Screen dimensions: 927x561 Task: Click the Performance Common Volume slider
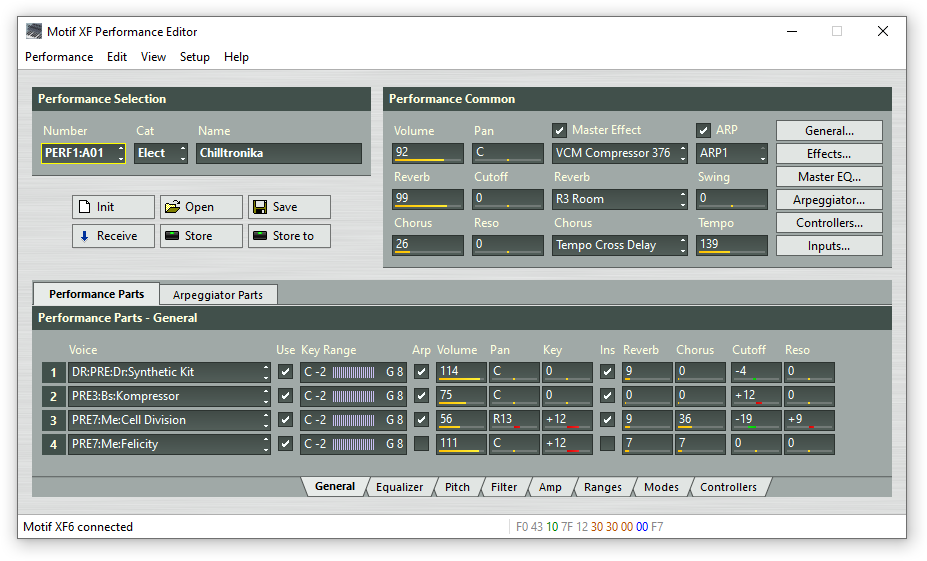point(428,153)
